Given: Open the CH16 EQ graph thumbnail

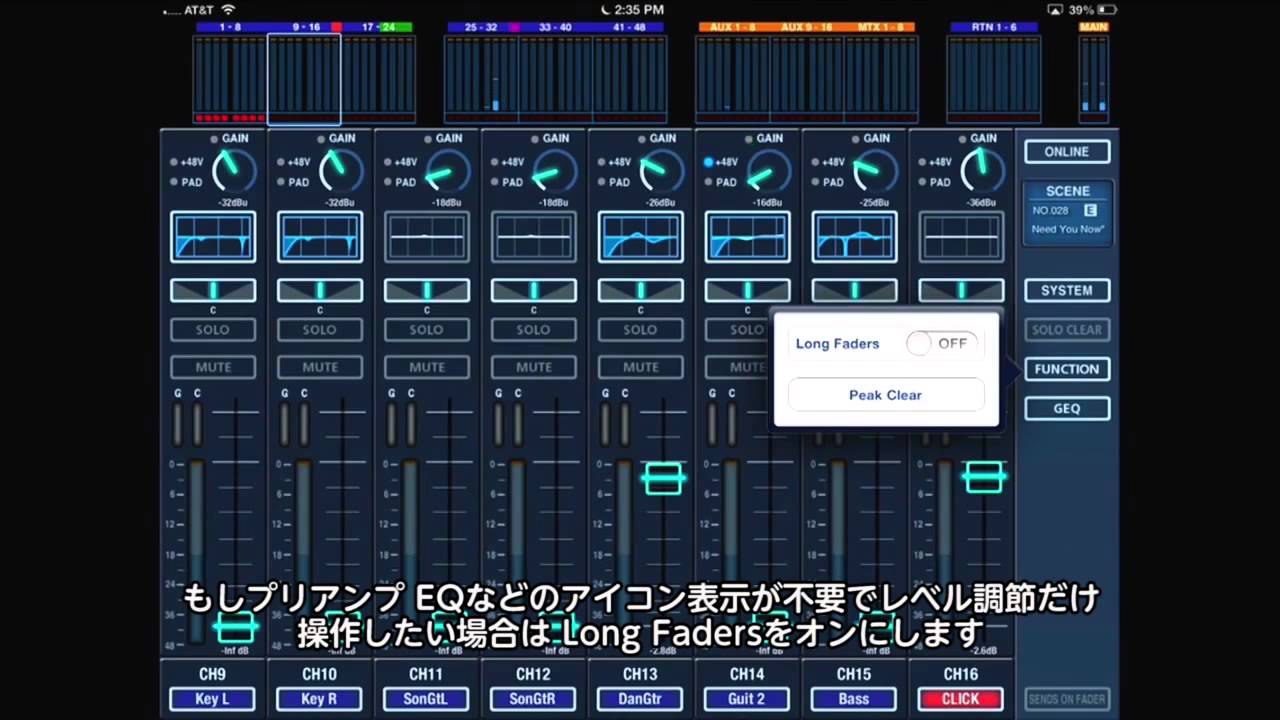Looking at the screenshot, I should pos(962,237).
